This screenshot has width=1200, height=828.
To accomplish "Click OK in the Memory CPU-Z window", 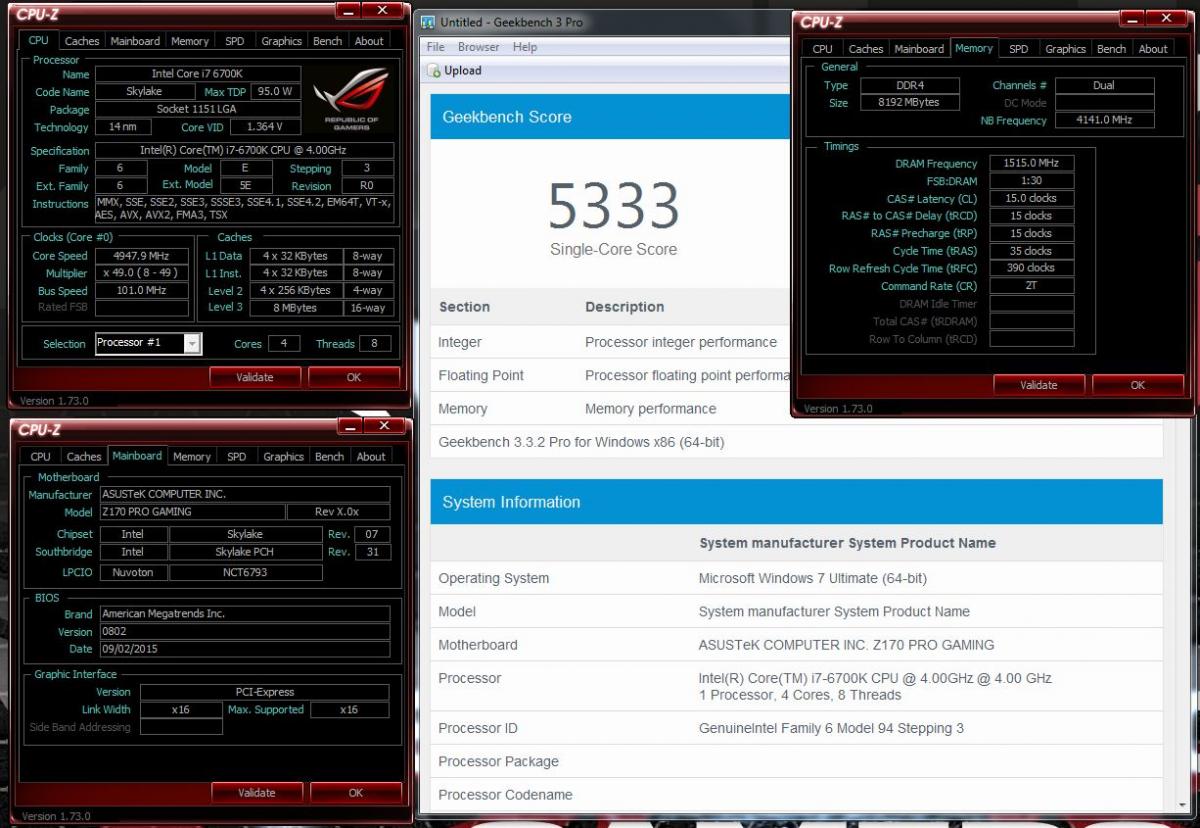I will pos(1138,385).
